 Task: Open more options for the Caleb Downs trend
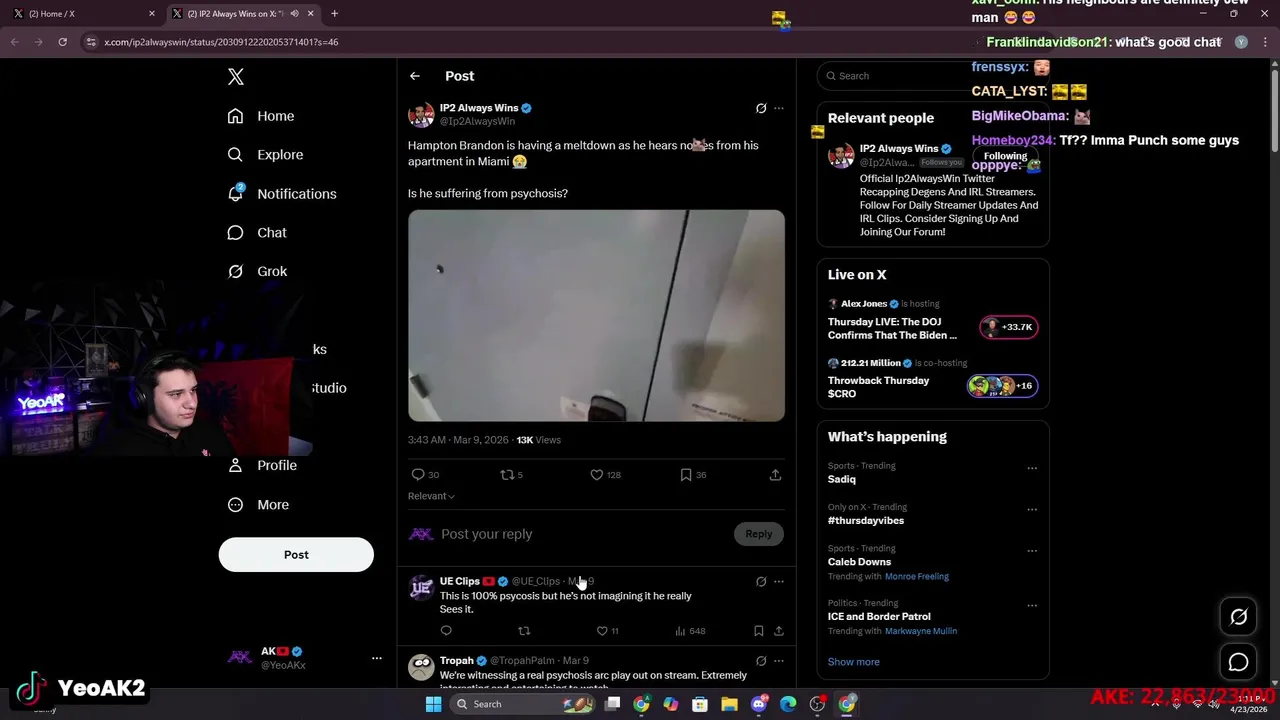point(1032,550)
